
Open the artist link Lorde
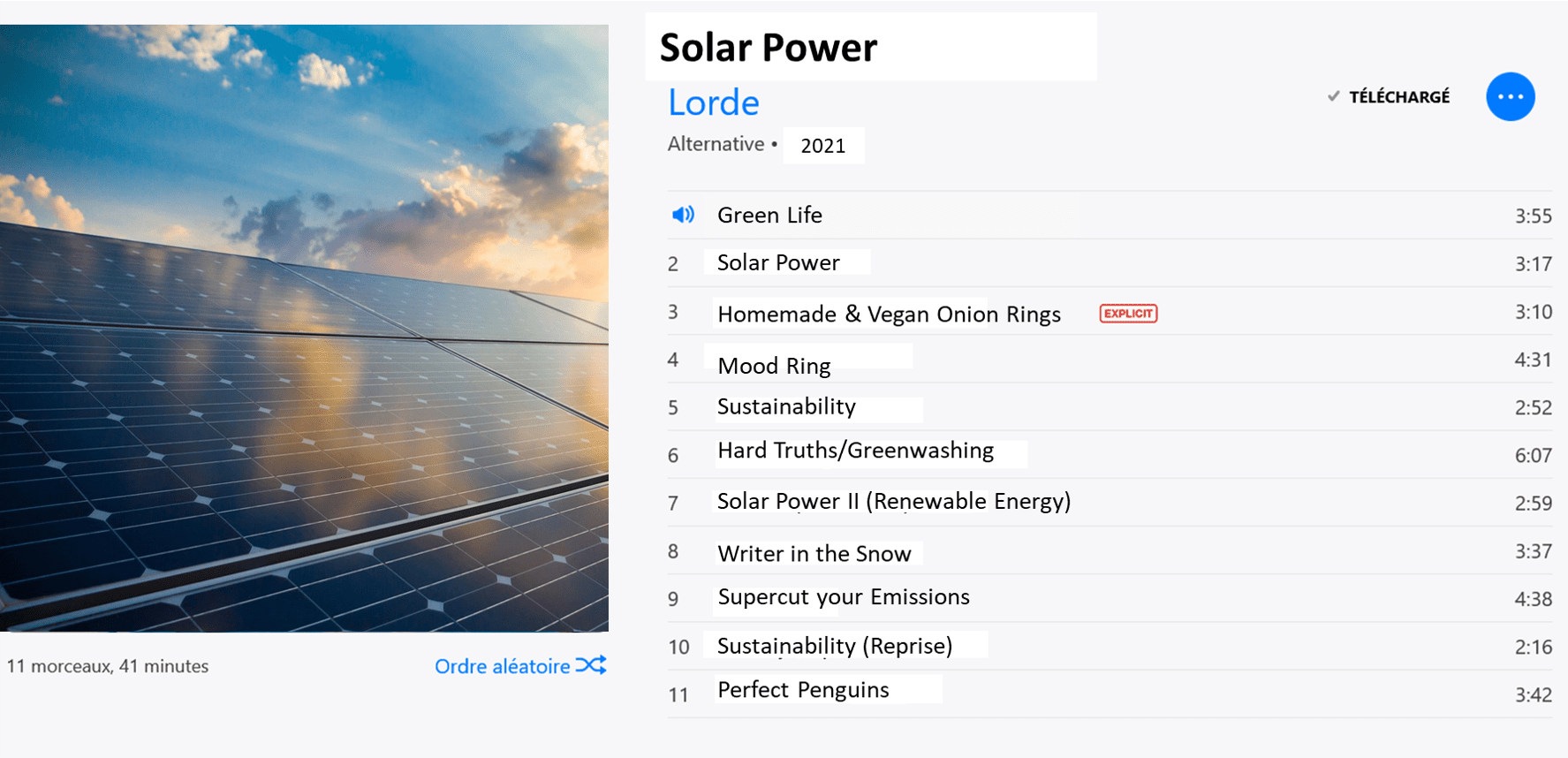pyautogui.click(x=713, y=102)
